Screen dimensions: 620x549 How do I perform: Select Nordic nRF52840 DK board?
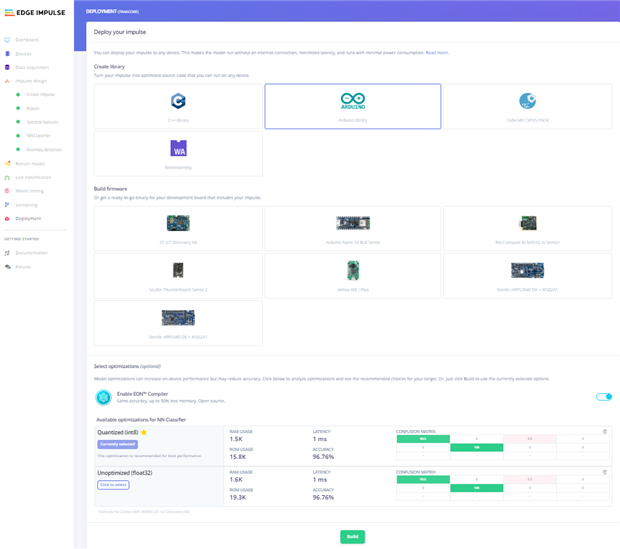[527, 276]
